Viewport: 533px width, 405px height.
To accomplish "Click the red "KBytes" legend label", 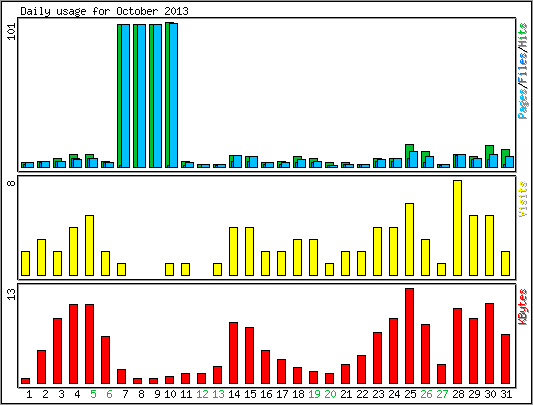I will click(x=523, y=306).
